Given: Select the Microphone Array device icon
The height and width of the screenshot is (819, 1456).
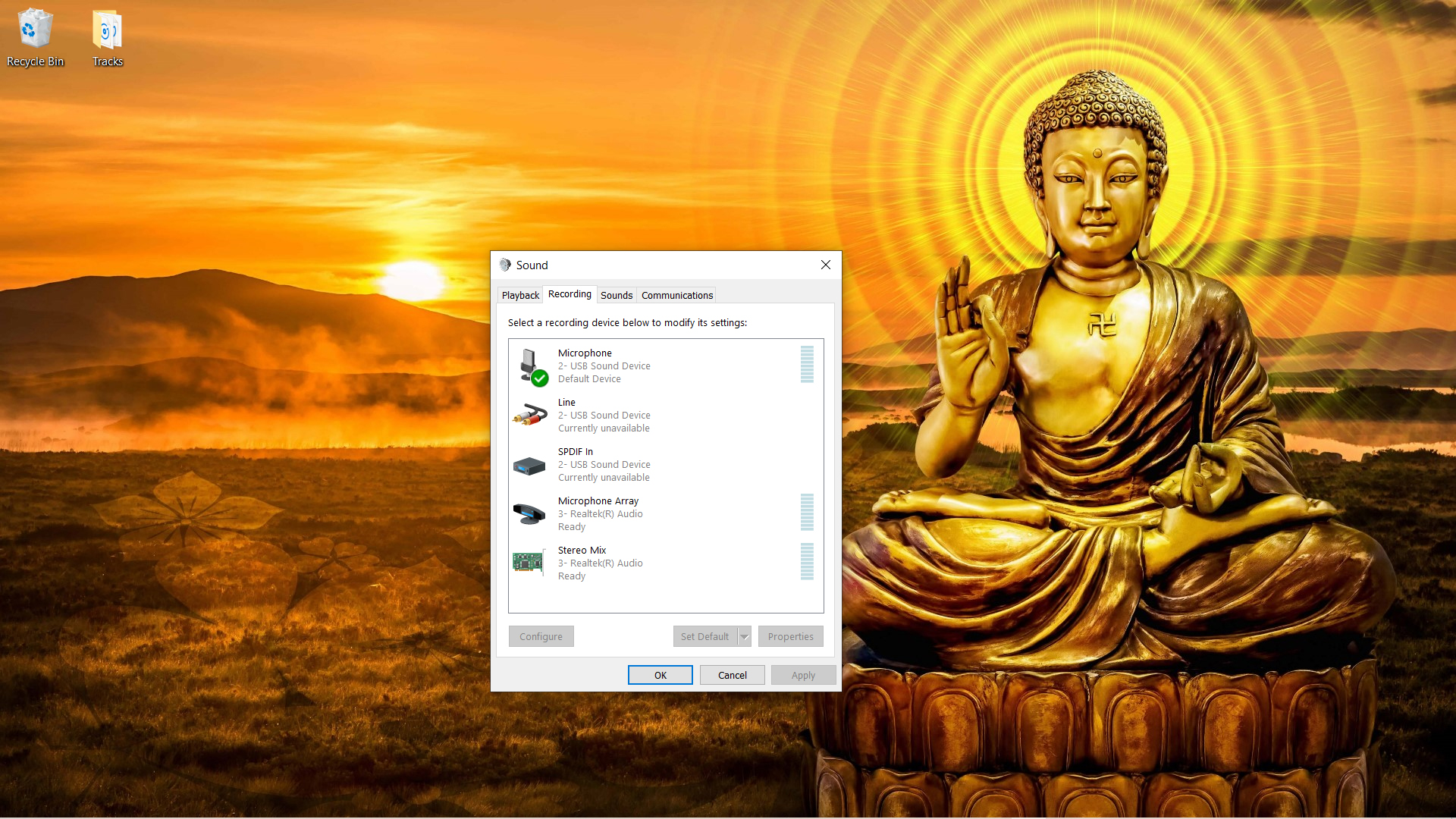Looking at the screenshot, I should 529,513.
